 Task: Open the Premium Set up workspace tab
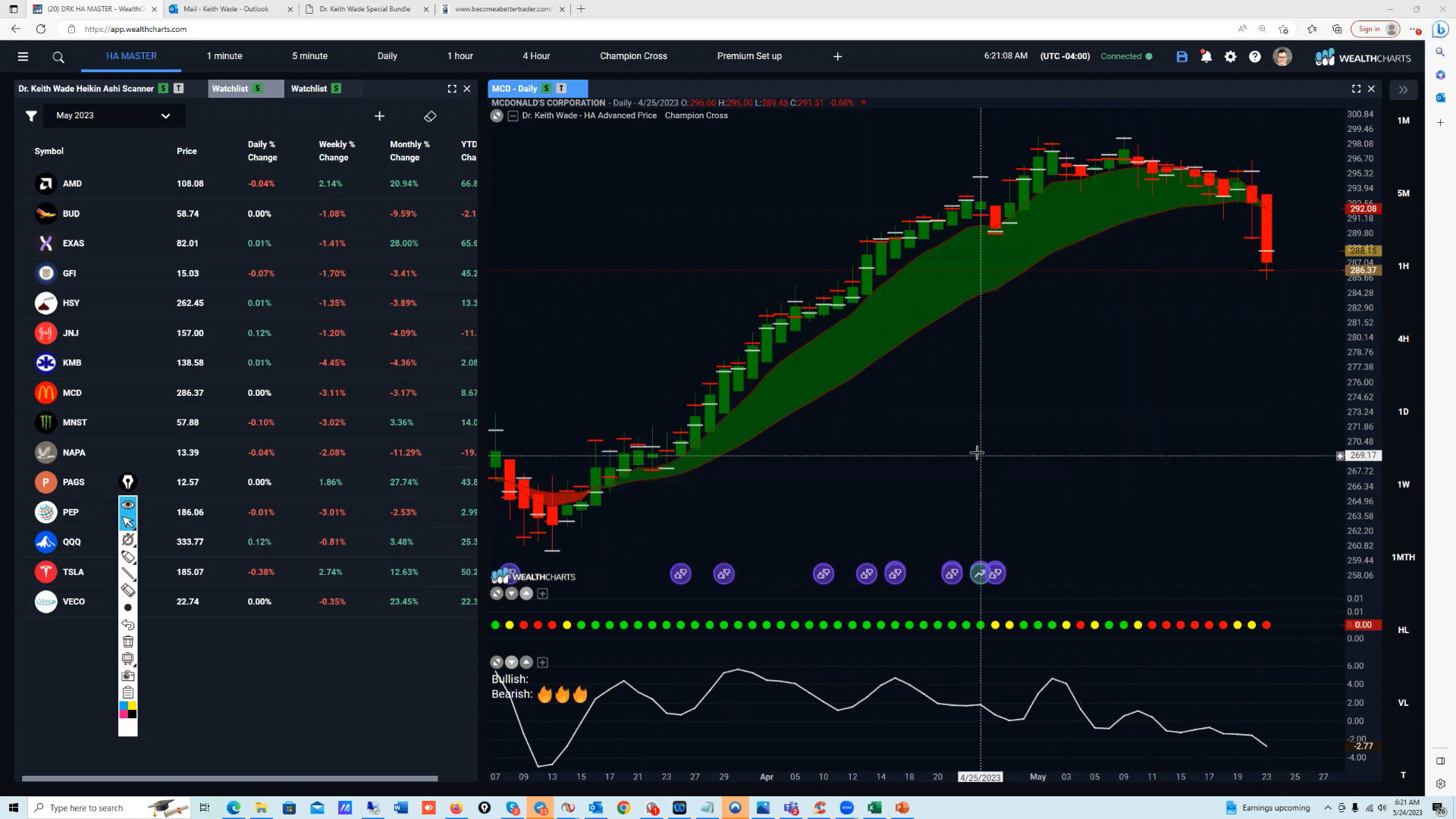(x=749, y=56)
